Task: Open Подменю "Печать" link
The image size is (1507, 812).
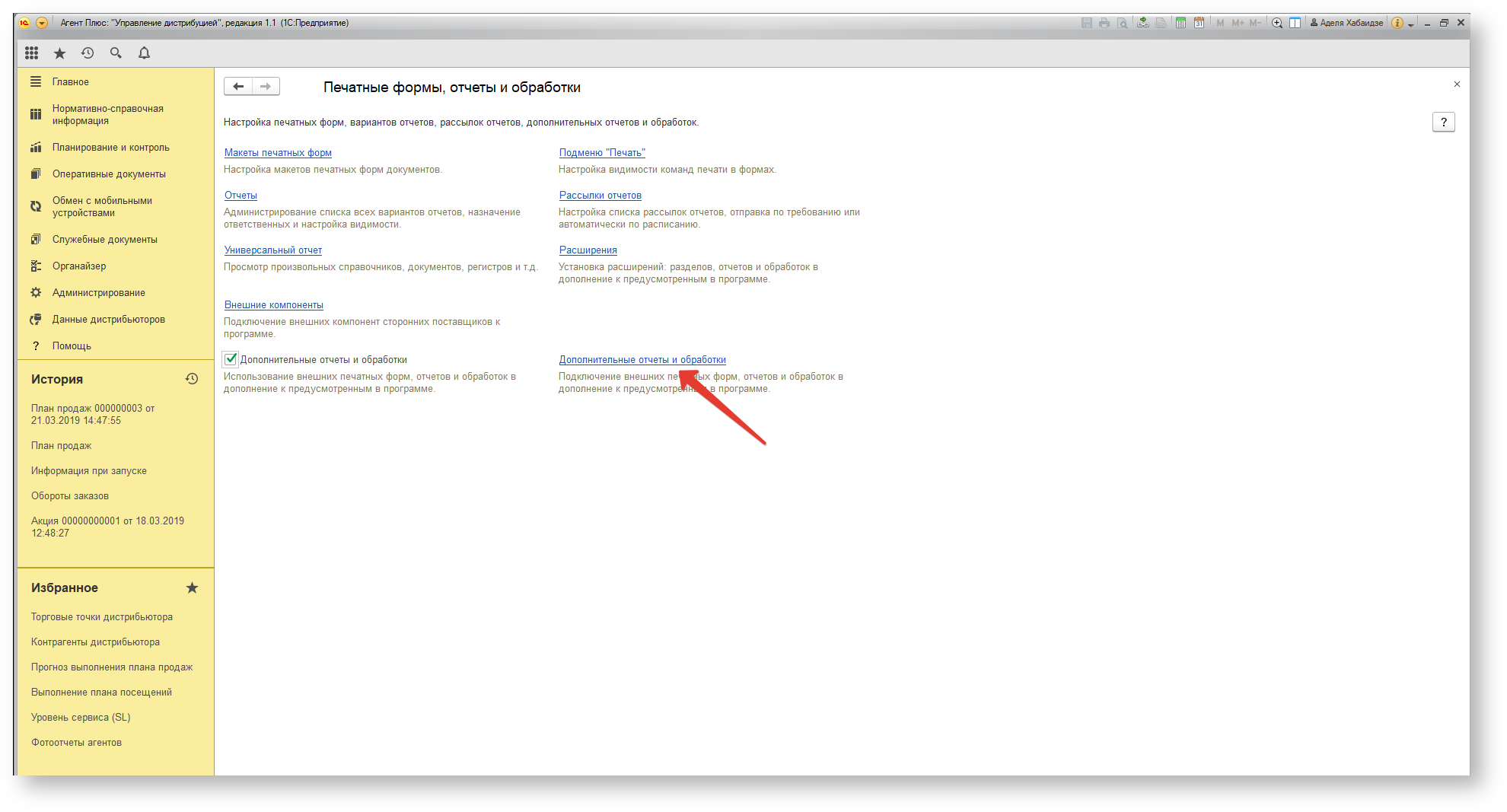Action: 602,153
